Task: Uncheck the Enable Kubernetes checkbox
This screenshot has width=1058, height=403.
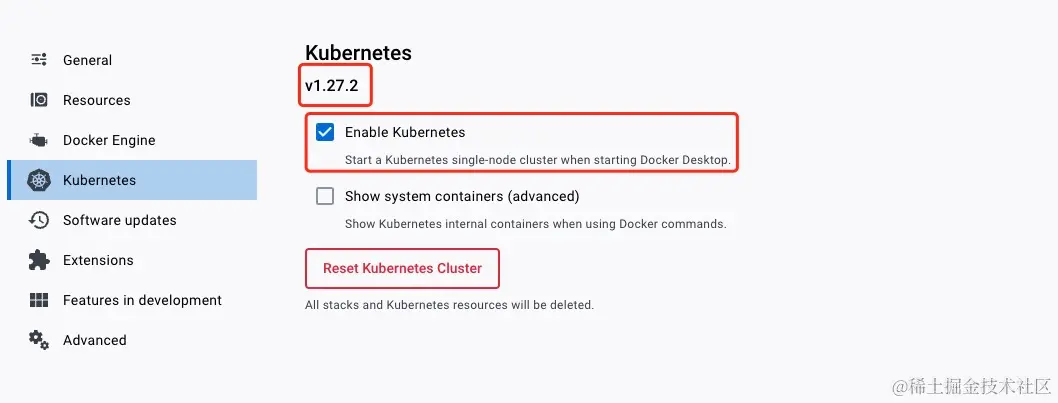Action: pos(325,132)
